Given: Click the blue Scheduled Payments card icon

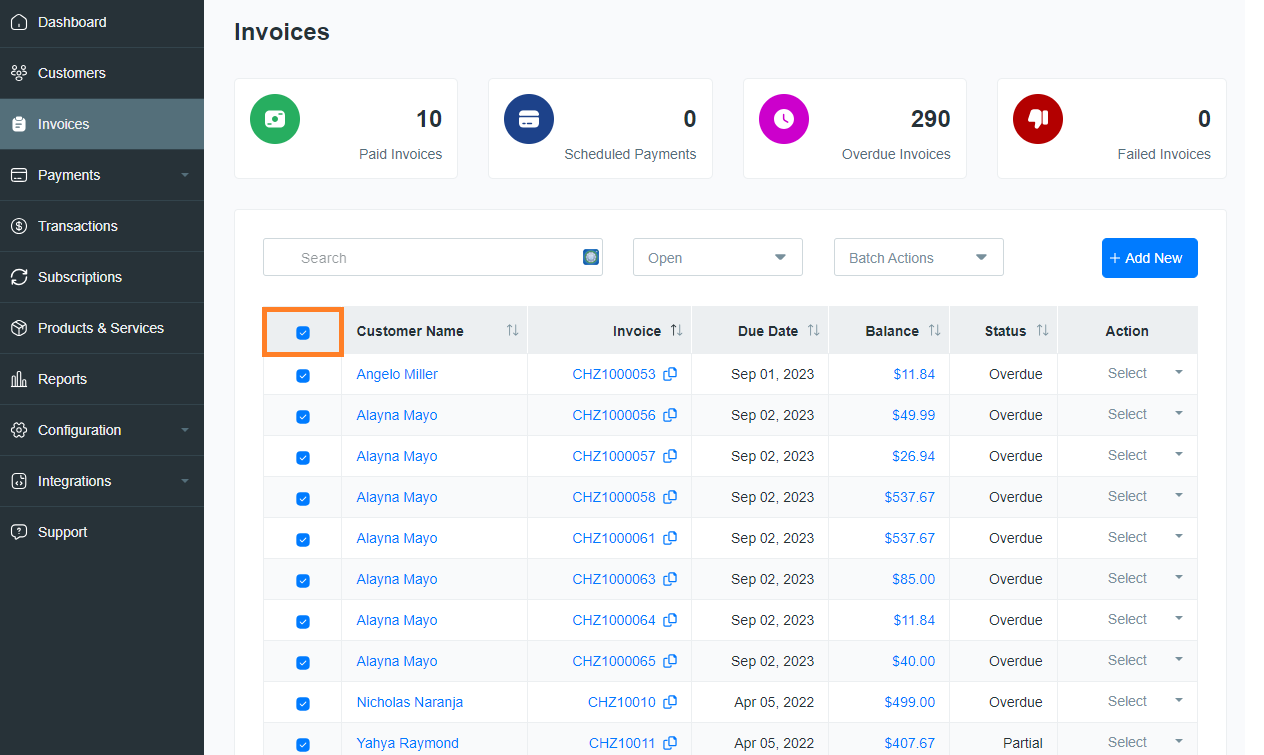Looking at the screenshot, I should (529, 119).
